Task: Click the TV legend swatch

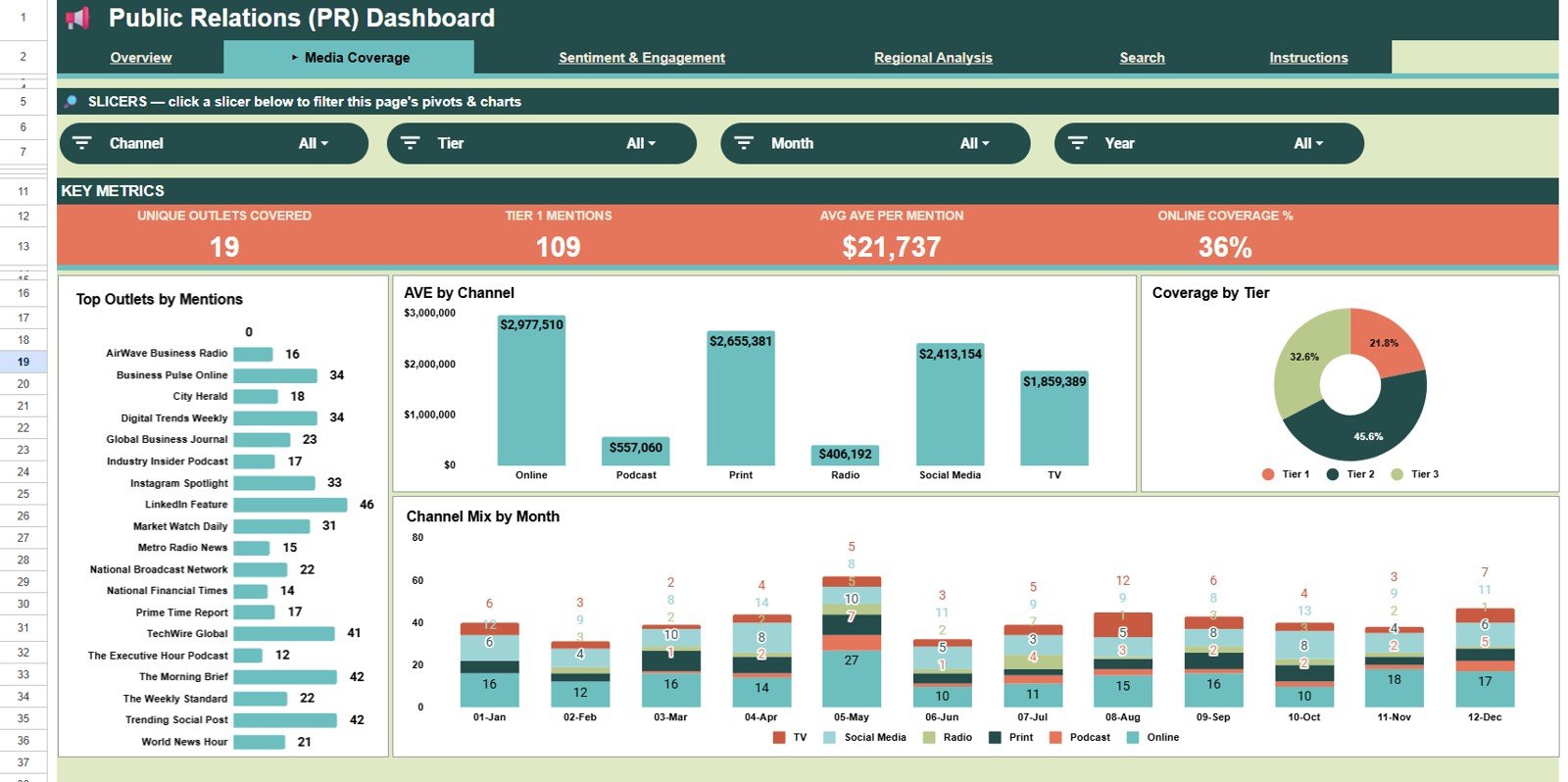Action: coord(779,737)
